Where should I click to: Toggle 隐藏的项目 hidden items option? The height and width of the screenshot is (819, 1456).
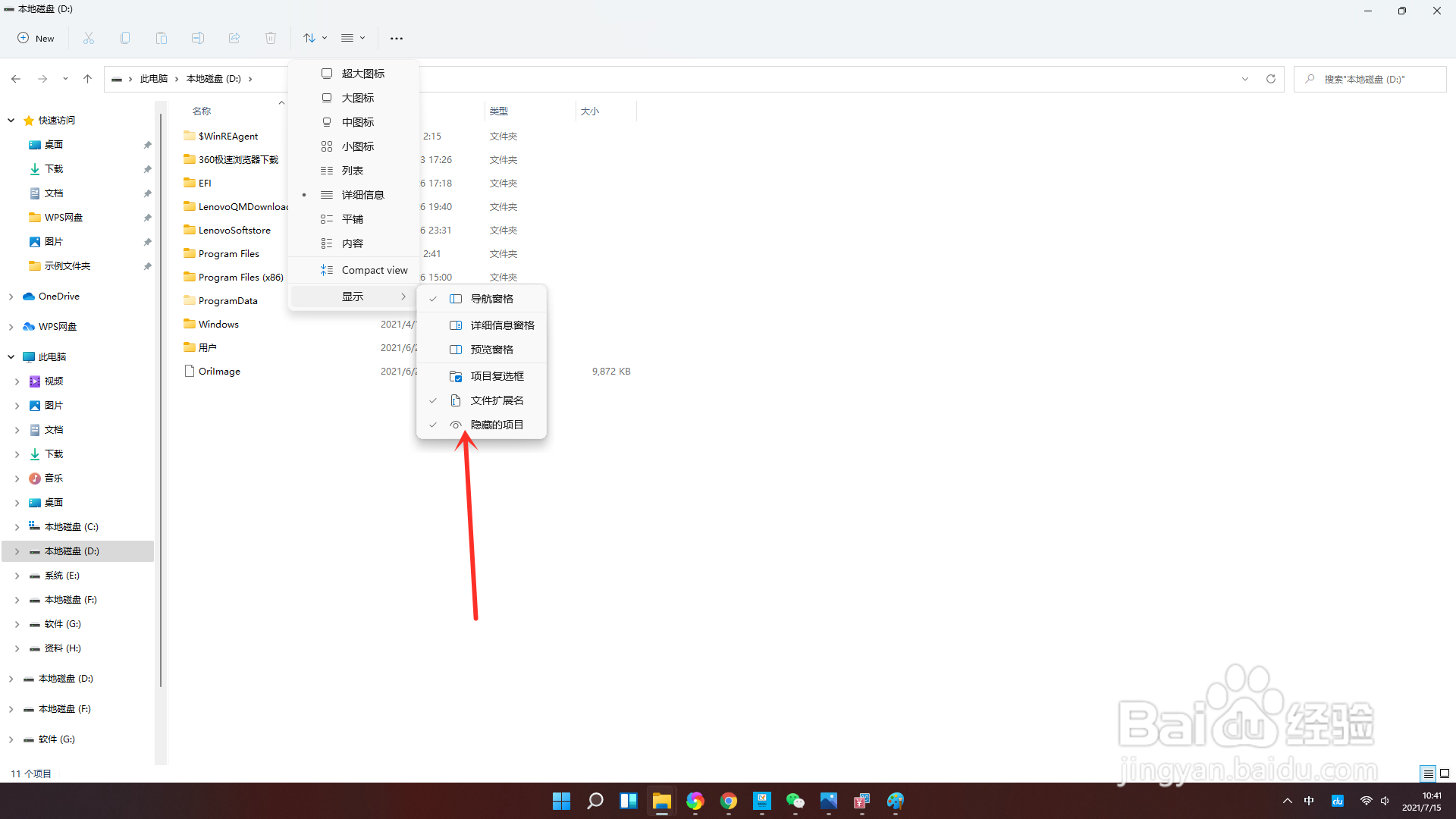(497, 425)
